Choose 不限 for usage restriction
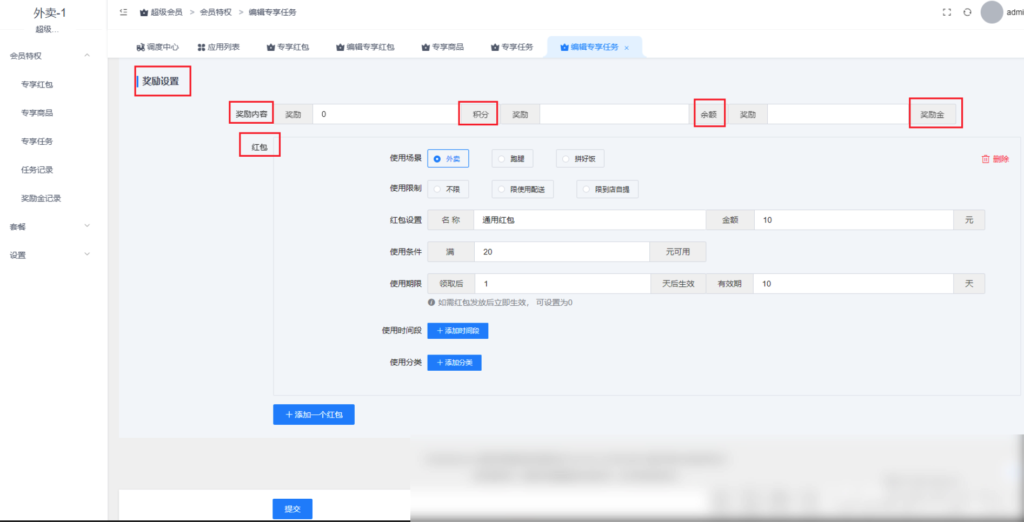The height and width of the screenshot is (522, 1024). point(448,189)
